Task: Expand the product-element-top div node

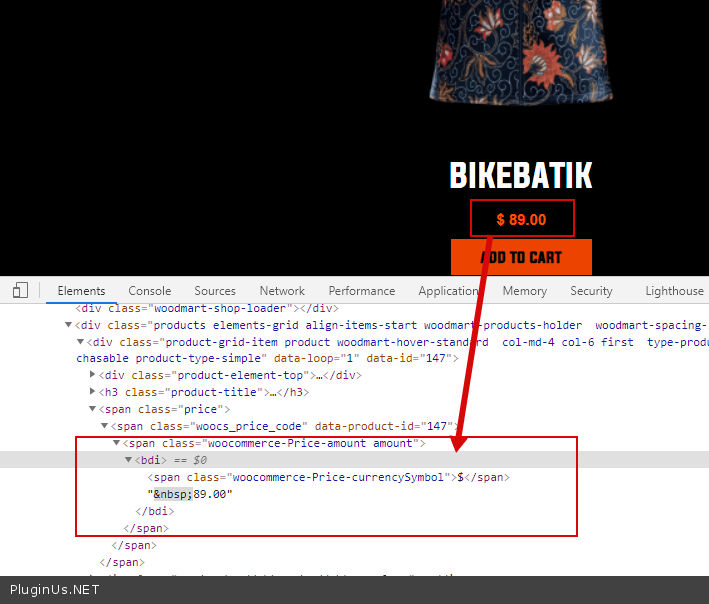Action: (94, 375)
